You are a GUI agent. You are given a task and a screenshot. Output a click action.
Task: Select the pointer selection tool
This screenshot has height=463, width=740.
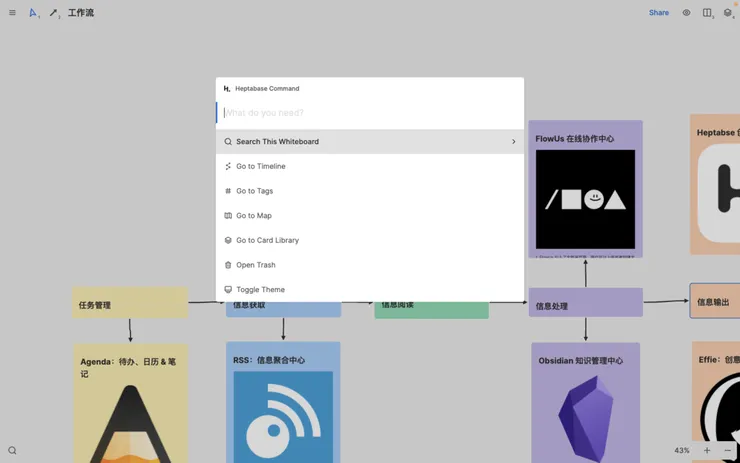coord(33,13)
